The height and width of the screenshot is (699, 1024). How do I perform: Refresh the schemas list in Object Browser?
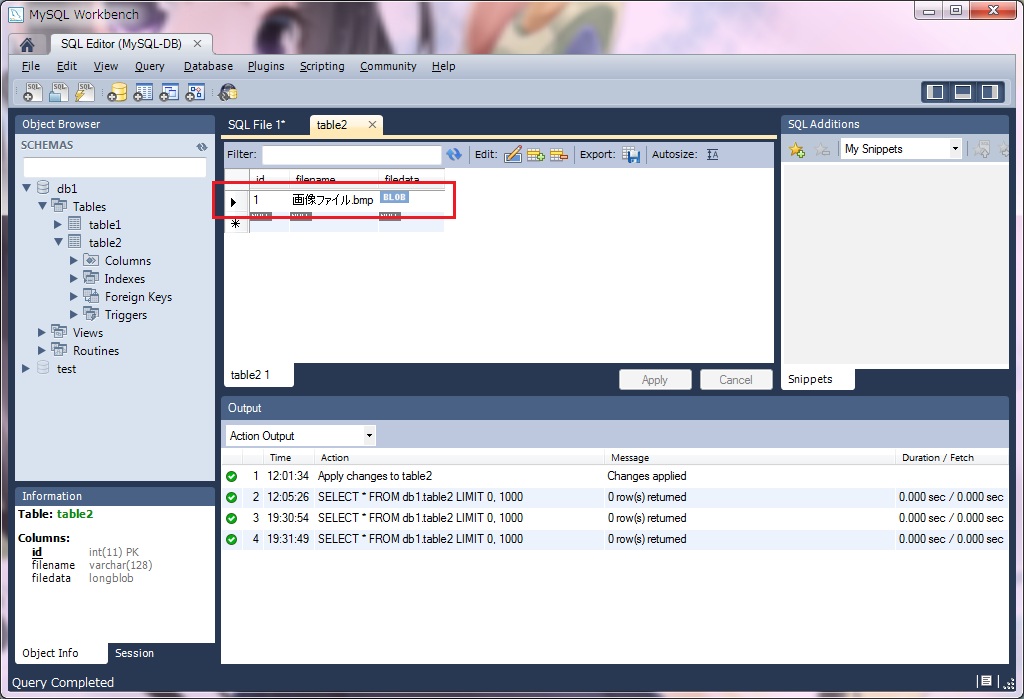click(202, 146)
